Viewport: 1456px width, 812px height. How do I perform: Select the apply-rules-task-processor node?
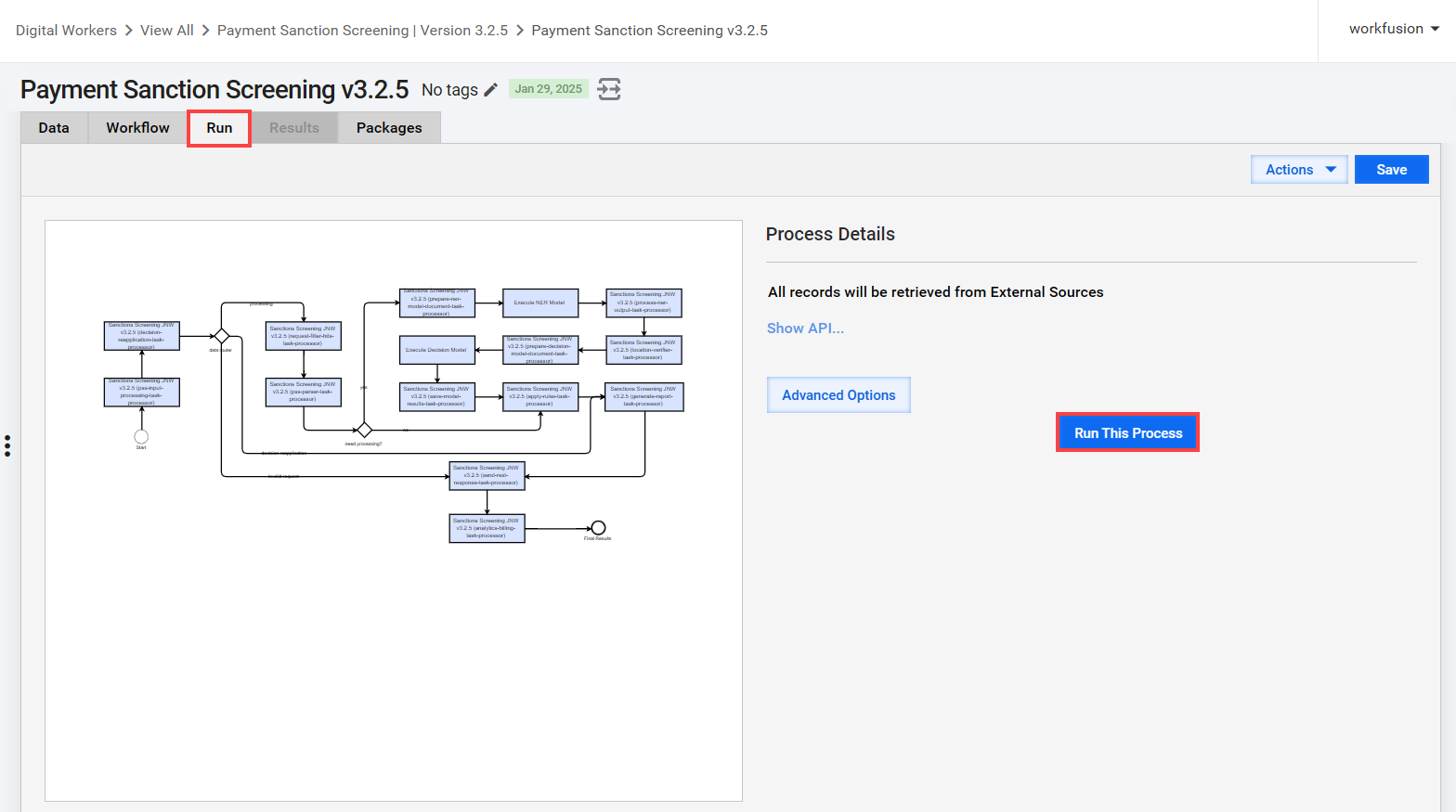pos(540,397)
